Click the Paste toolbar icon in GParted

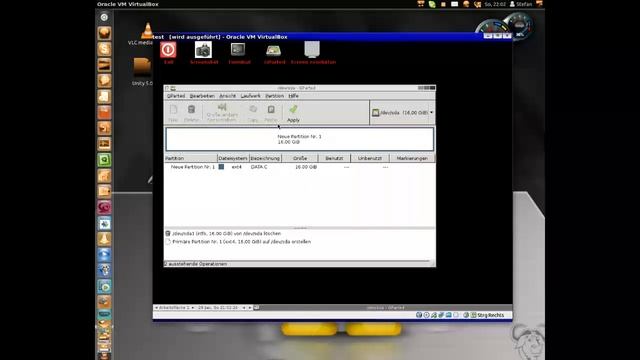tap(271, 113)
